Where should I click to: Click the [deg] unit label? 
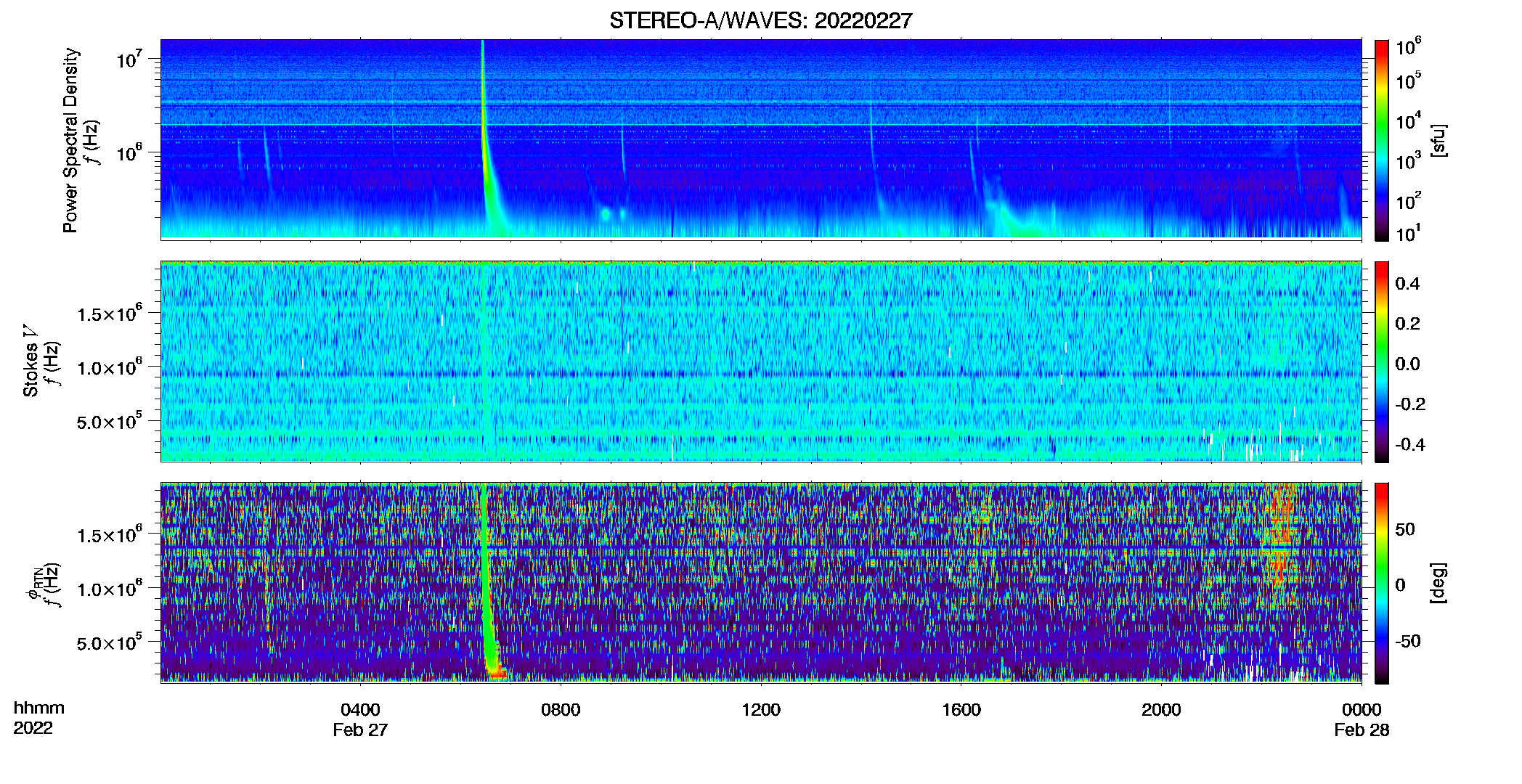1438,583
